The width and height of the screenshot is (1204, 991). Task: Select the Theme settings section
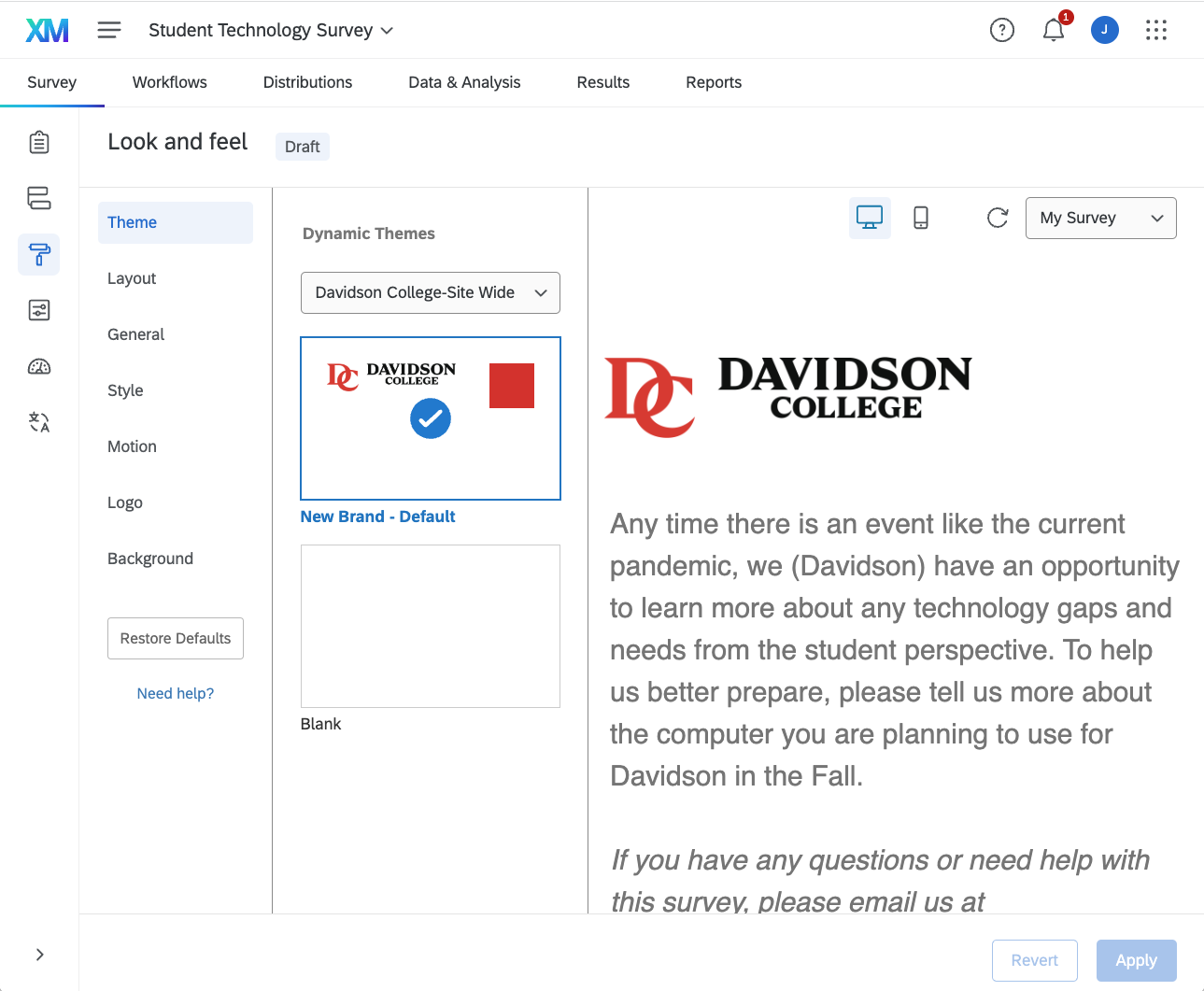click(x=176, y=222)
